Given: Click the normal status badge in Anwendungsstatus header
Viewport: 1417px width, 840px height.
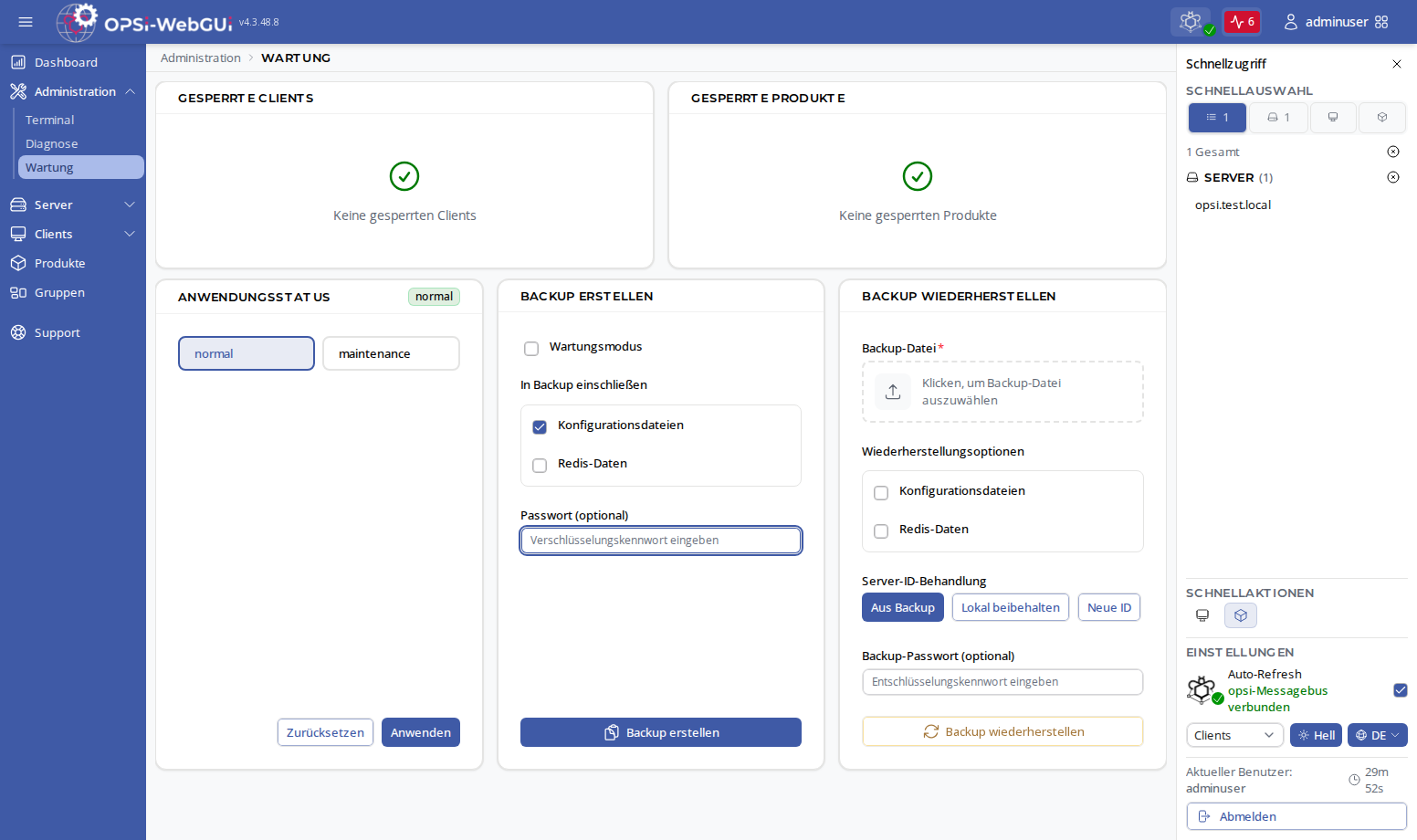Looking at the screenshot, I should [x=434, y=297].
